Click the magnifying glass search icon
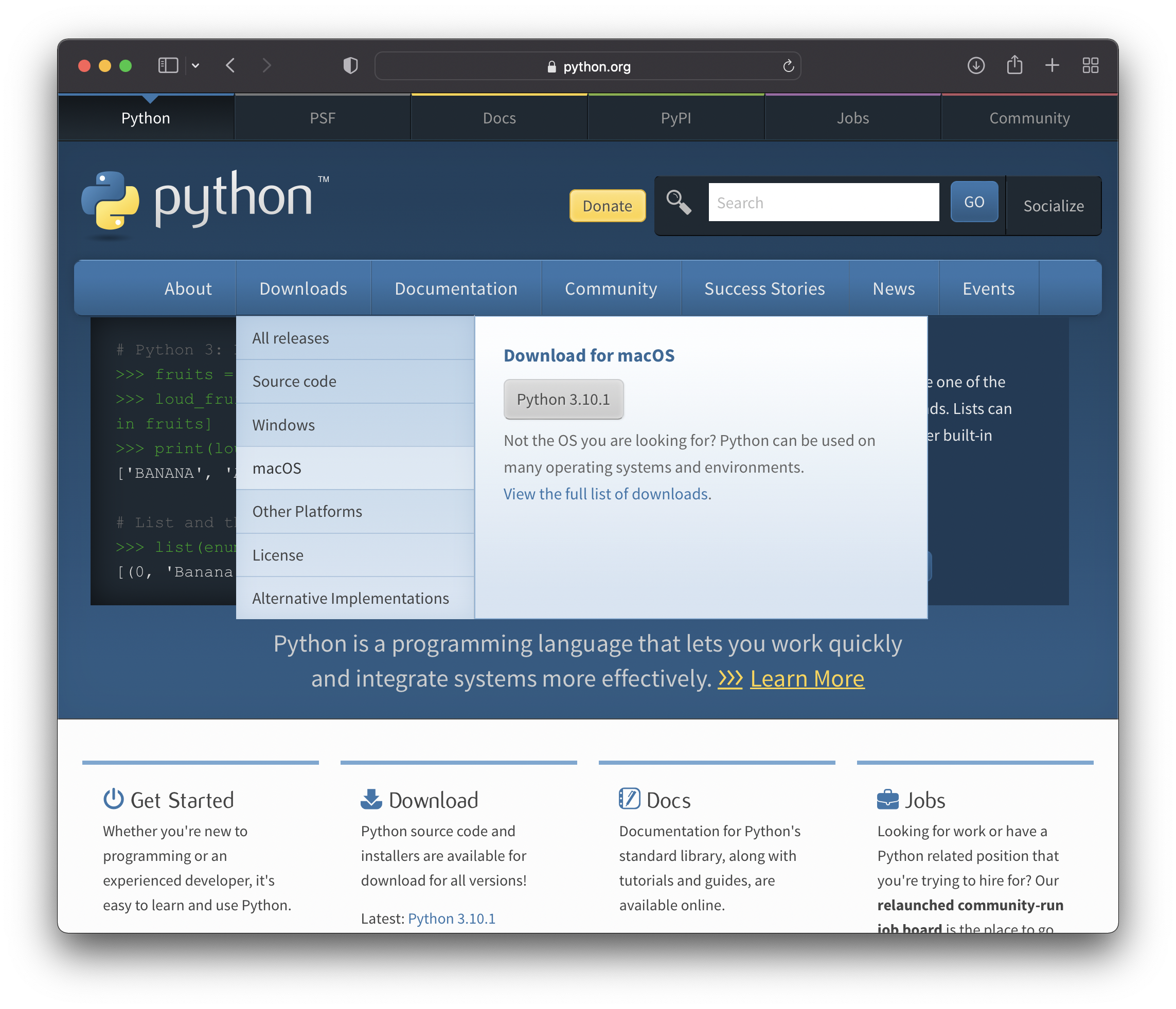 click(678, 202)
